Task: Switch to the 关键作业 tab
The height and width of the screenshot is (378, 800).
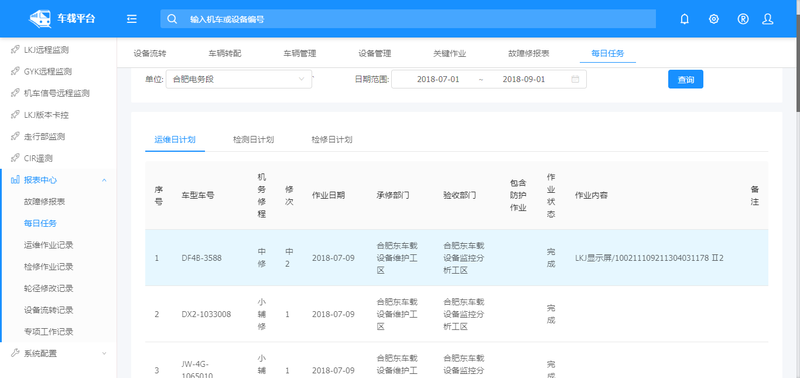Action: [x=449, y=53]
